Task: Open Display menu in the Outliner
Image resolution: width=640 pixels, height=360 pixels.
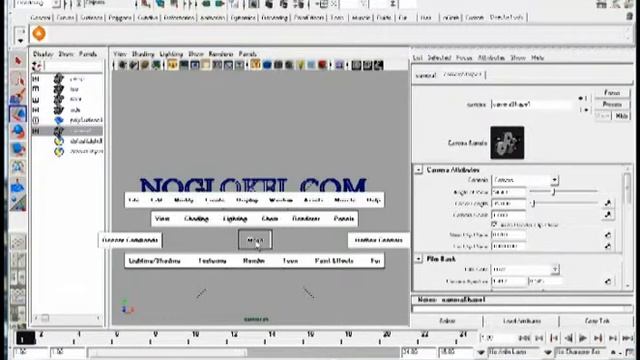Action: [43, 54]
